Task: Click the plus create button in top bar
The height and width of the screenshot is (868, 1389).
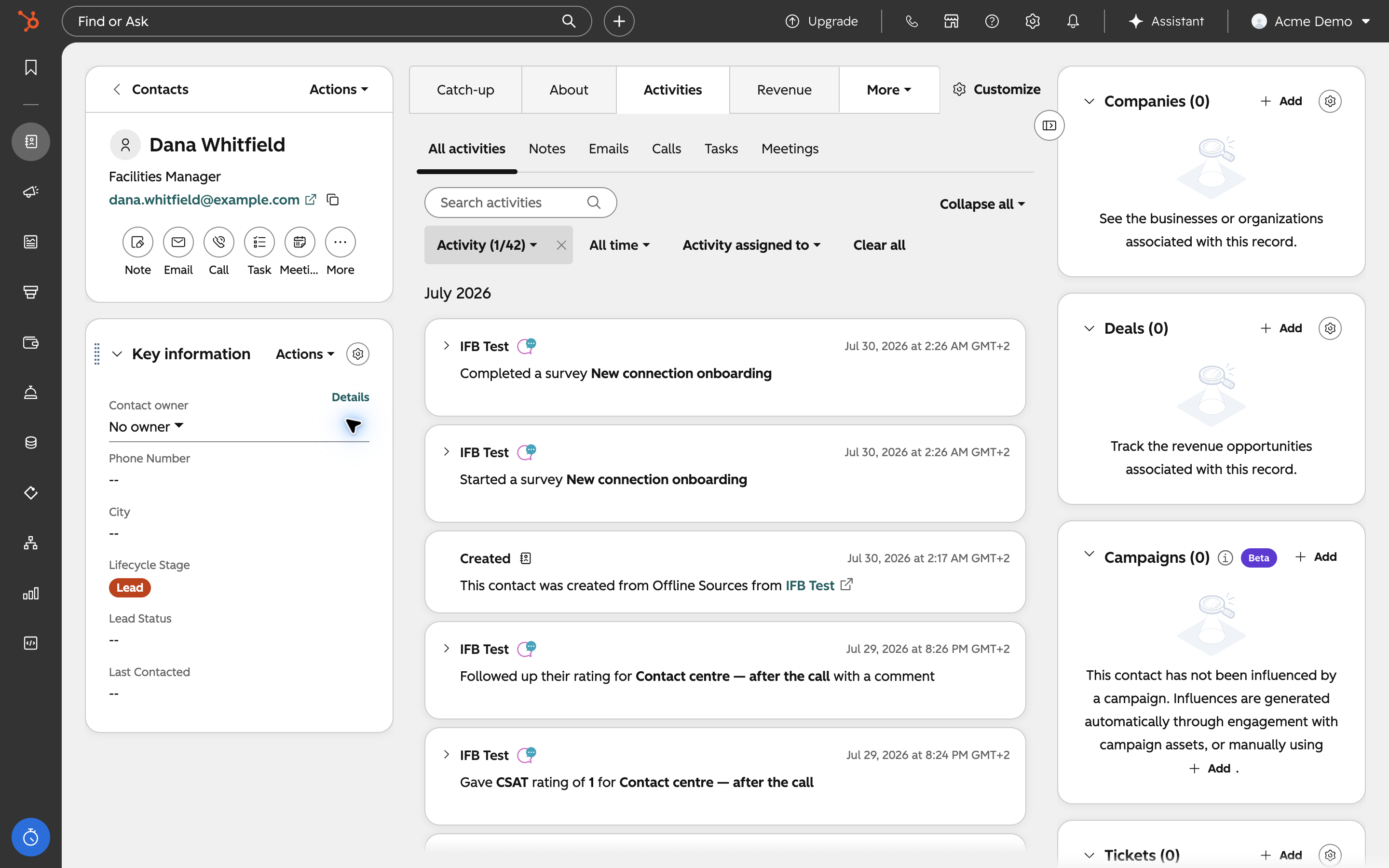Action: click(x=619, y=21)
